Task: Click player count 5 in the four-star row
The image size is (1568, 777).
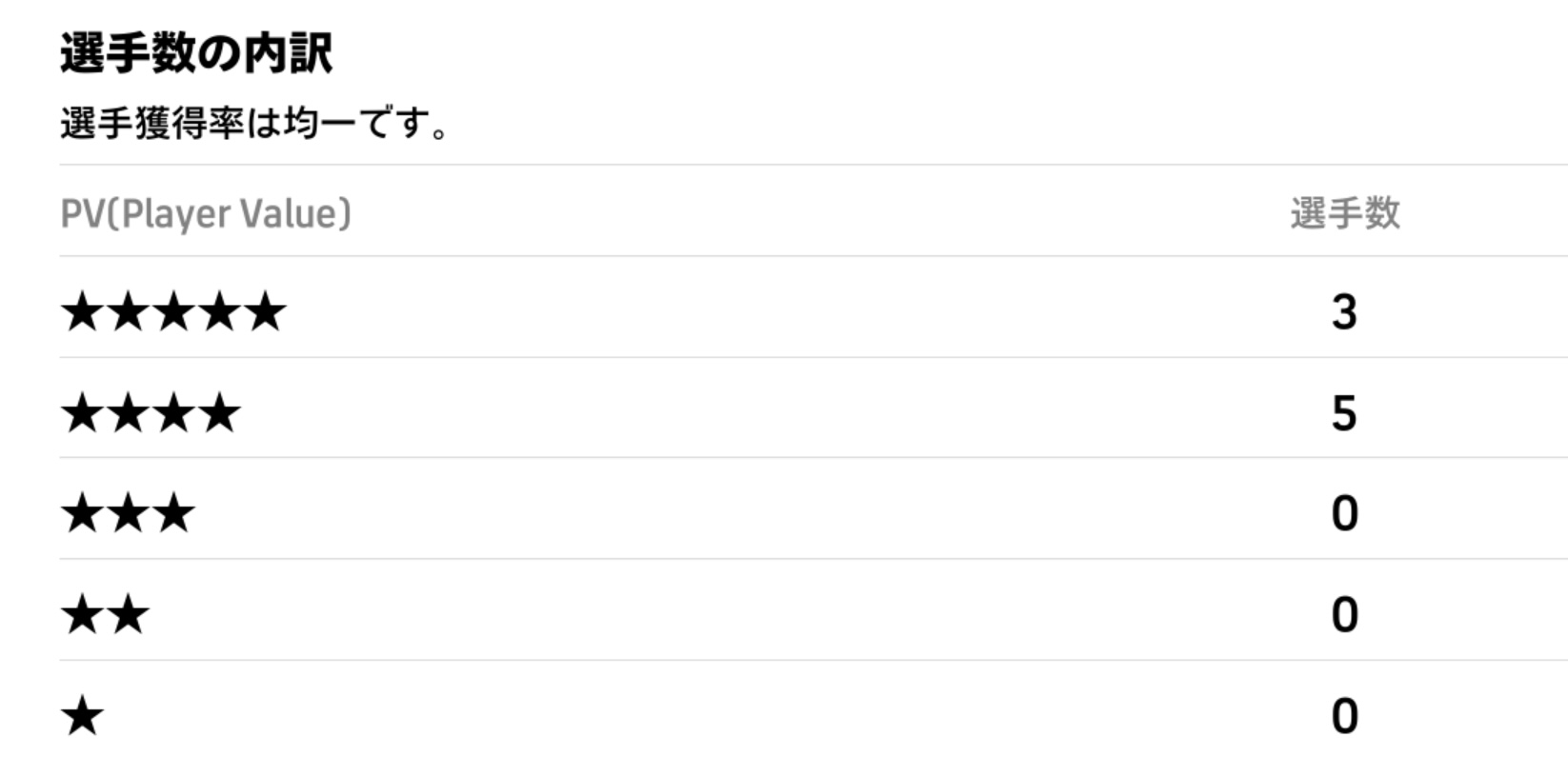Action: 1344,413
